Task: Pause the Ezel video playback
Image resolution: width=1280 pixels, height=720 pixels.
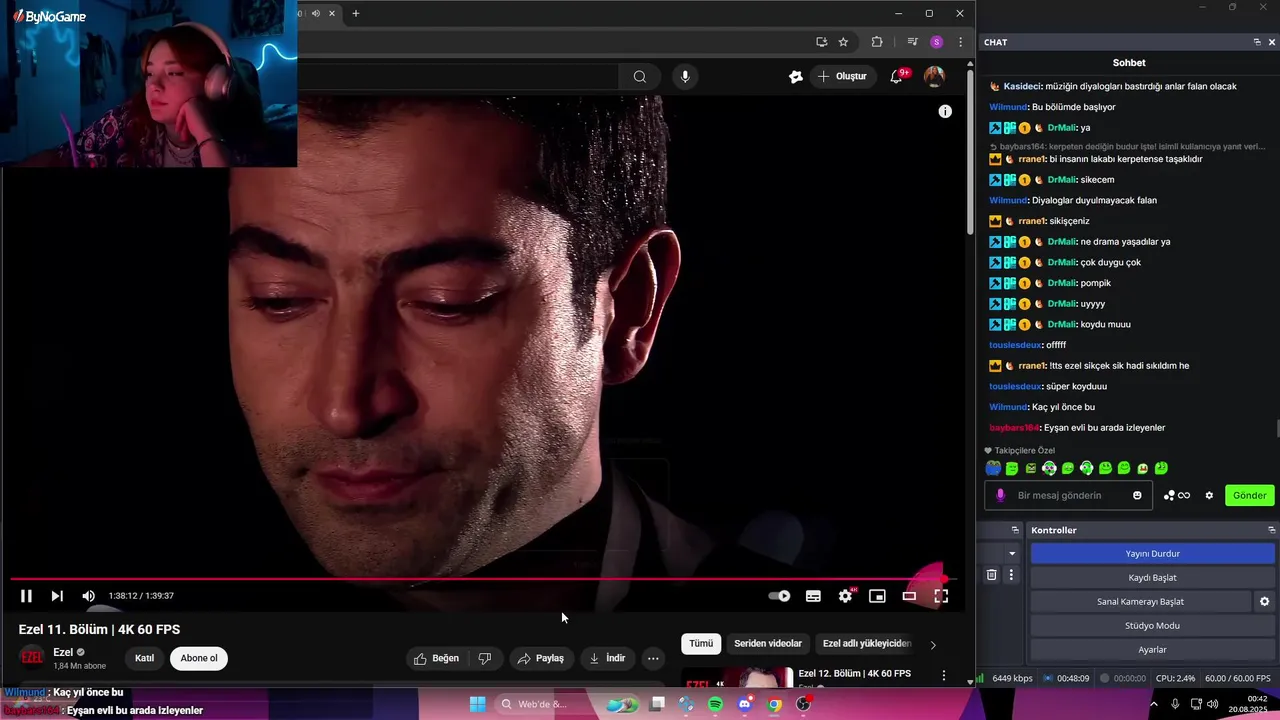Action: [26, 596]
